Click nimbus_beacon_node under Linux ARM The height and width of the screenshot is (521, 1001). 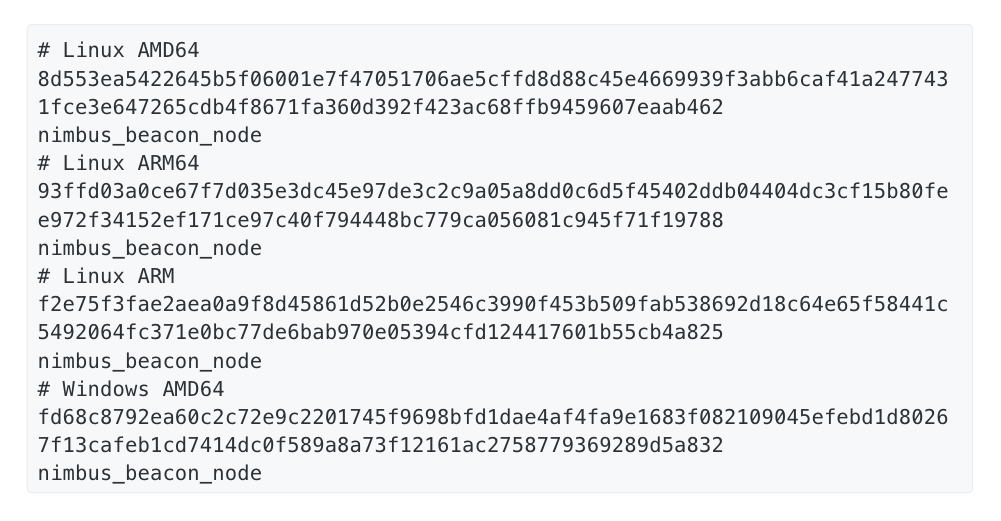tap(150, 361)
